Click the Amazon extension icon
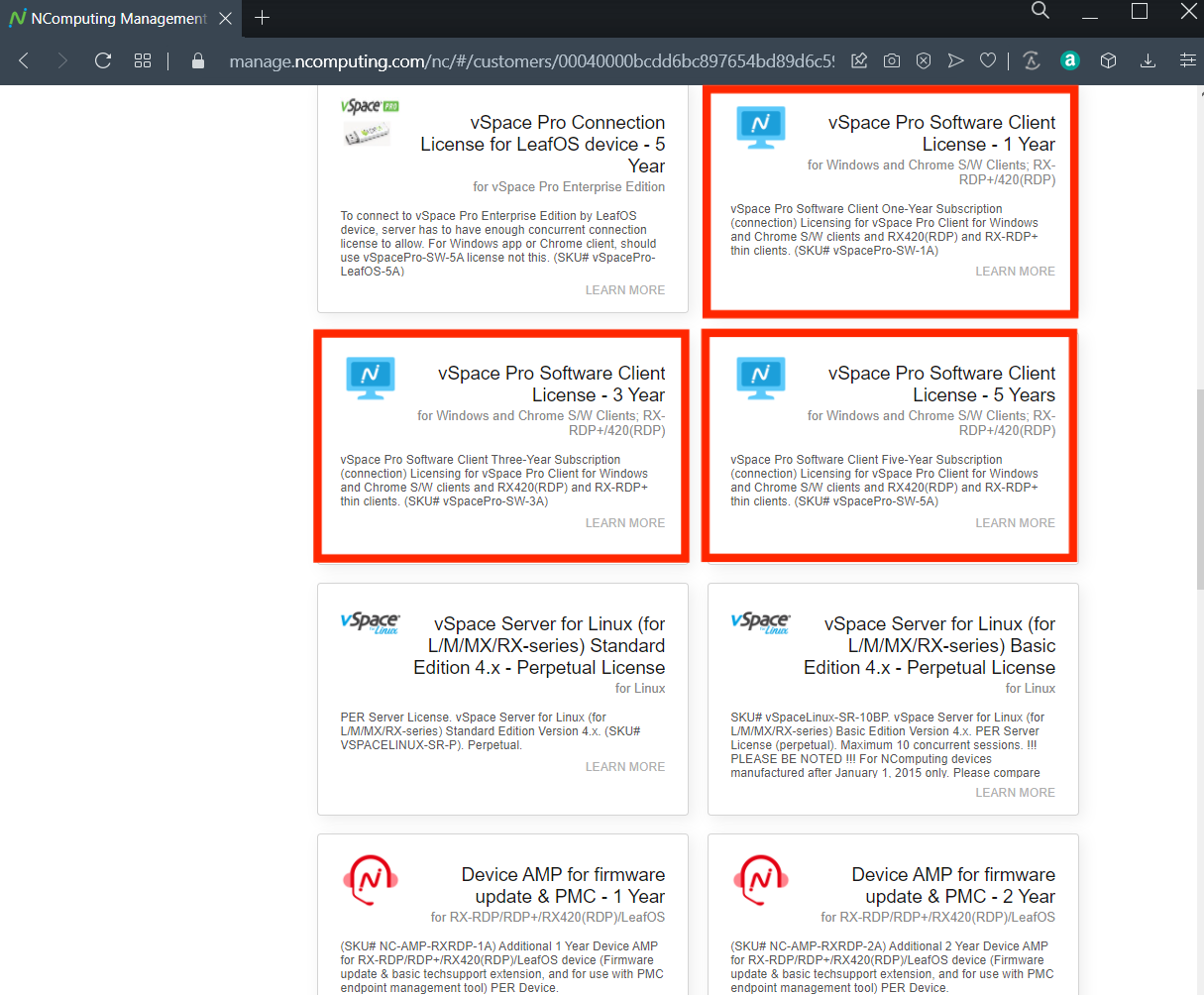 click(1070, 60)
